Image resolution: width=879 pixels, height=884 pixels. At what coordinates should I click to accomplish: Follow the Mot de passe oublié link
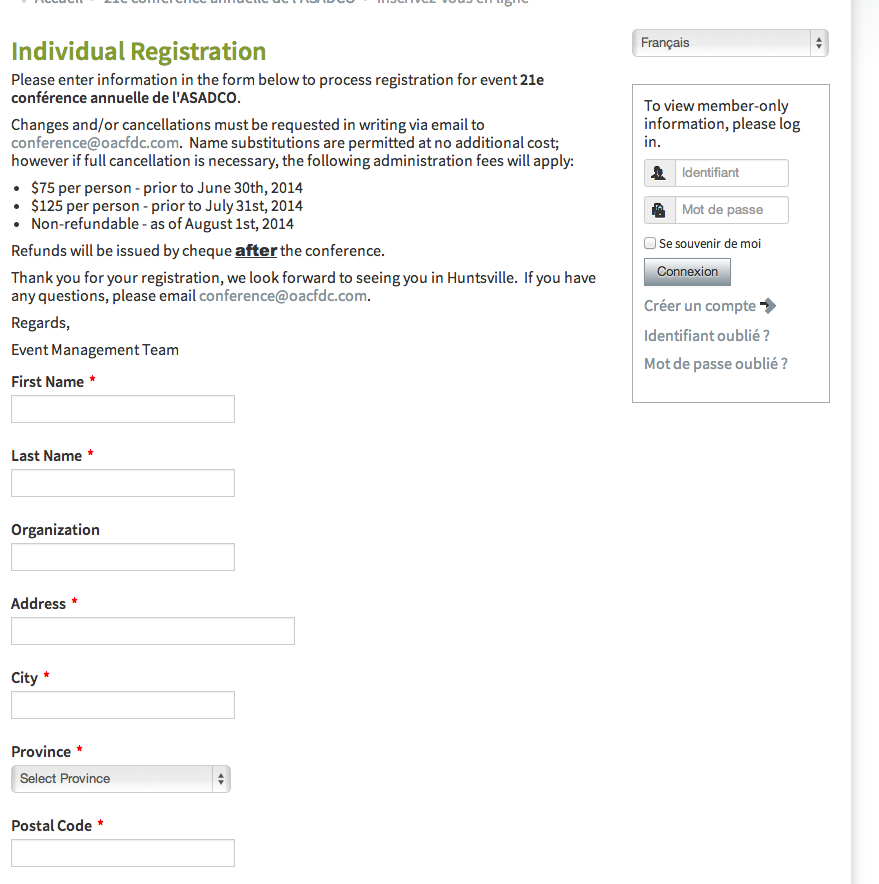click(716, 364)
